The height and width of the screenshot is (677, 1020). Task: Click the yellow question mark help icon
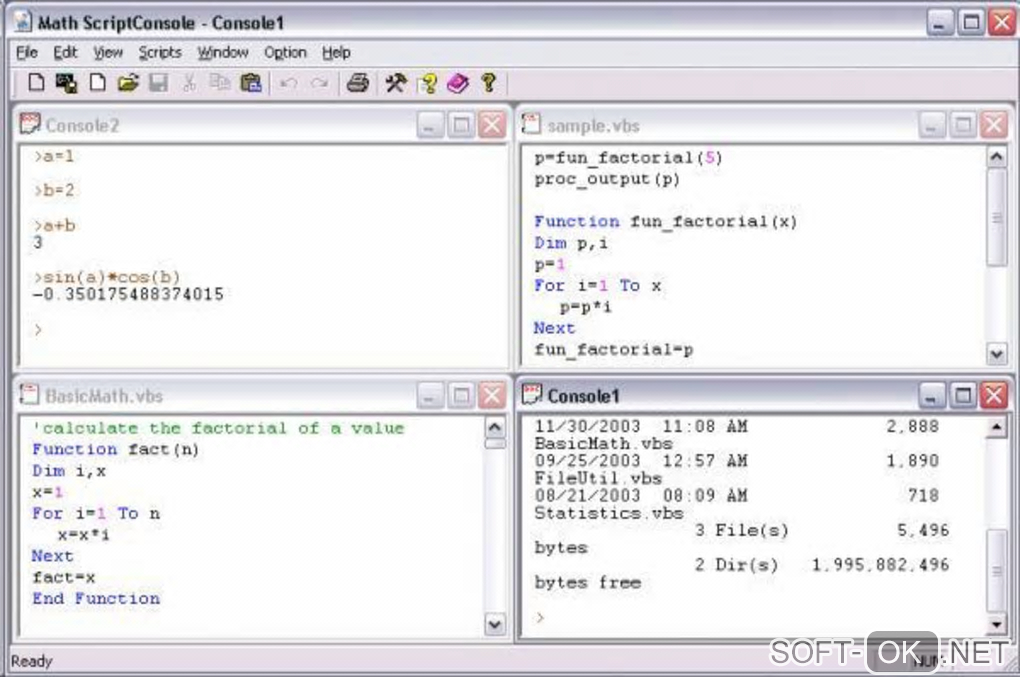489,83
